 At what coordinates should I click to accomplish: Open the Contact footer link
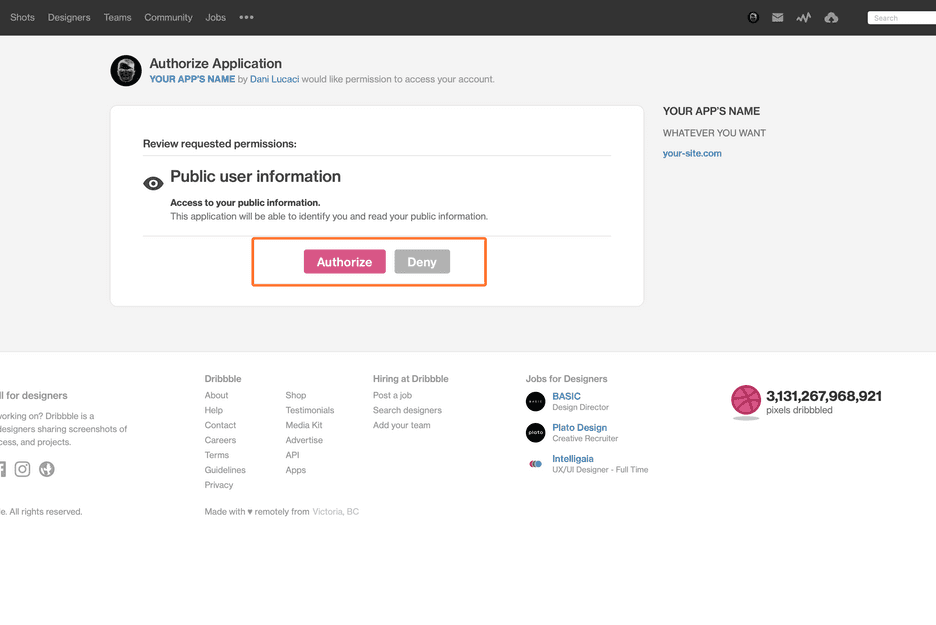click(x=220, y=425)
